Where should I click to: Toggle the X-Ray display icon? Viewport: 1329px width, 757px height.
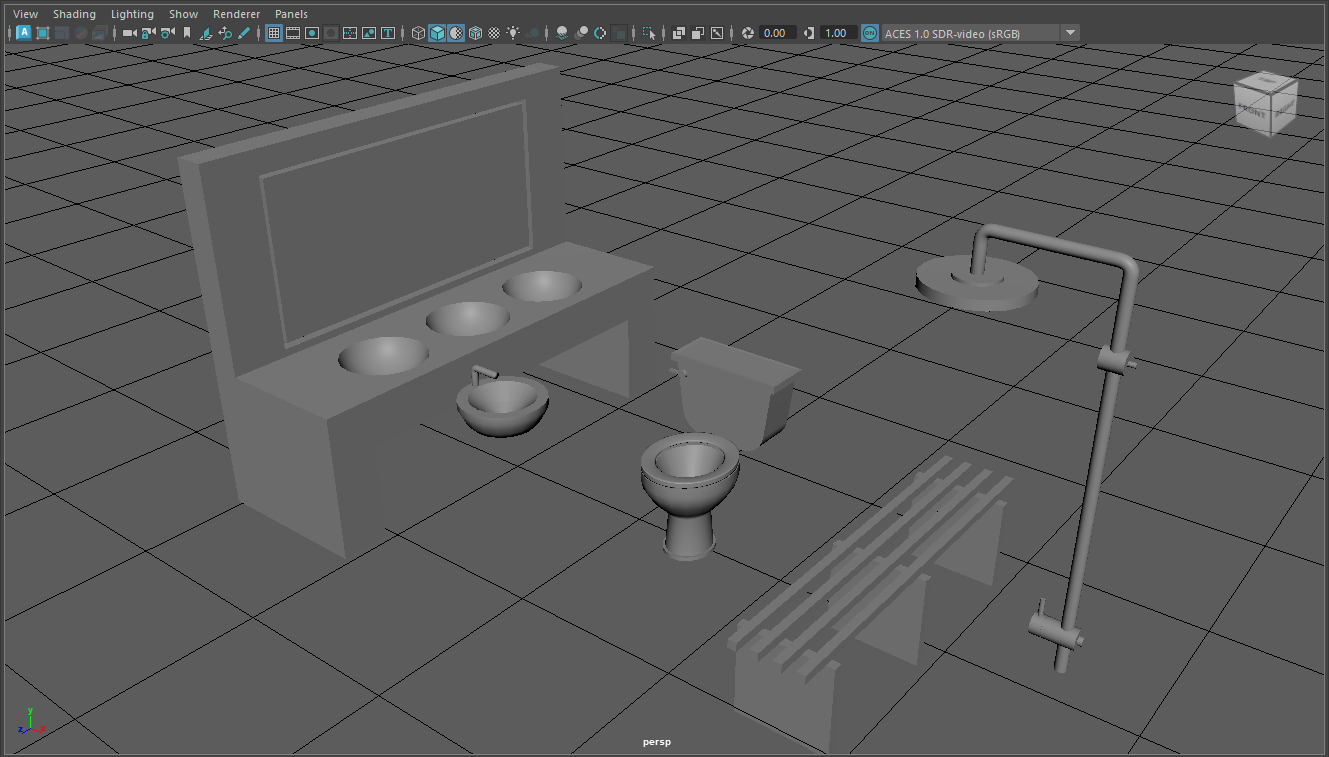679,33
